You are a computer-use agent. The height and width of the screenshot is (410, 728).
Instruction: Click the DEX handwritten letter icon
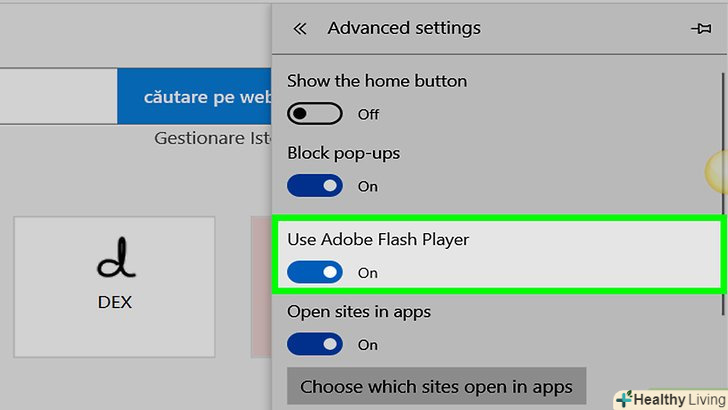click(x=114, y=263)
